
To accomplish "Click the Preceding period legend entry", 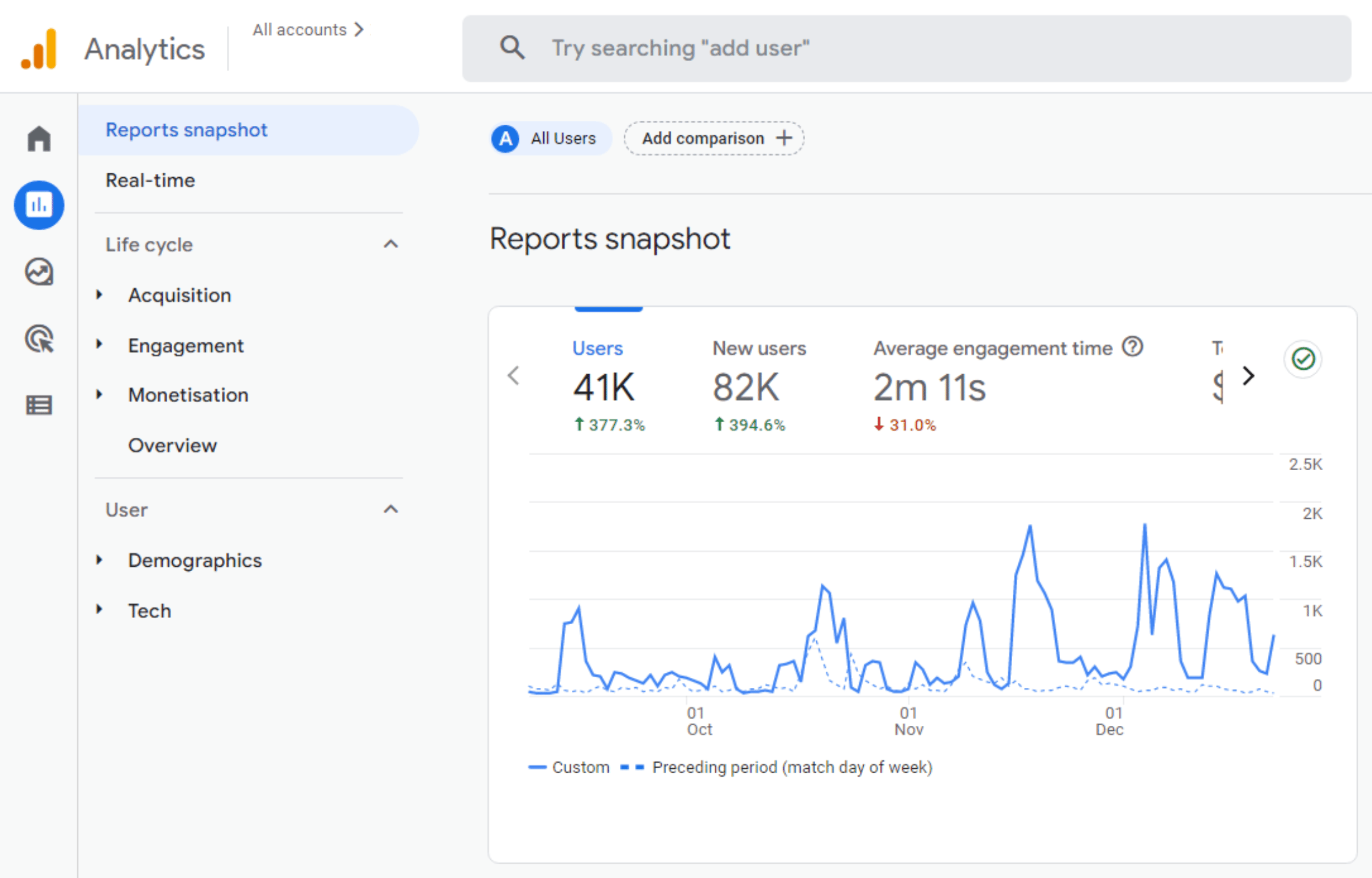I will pos(776,767).
